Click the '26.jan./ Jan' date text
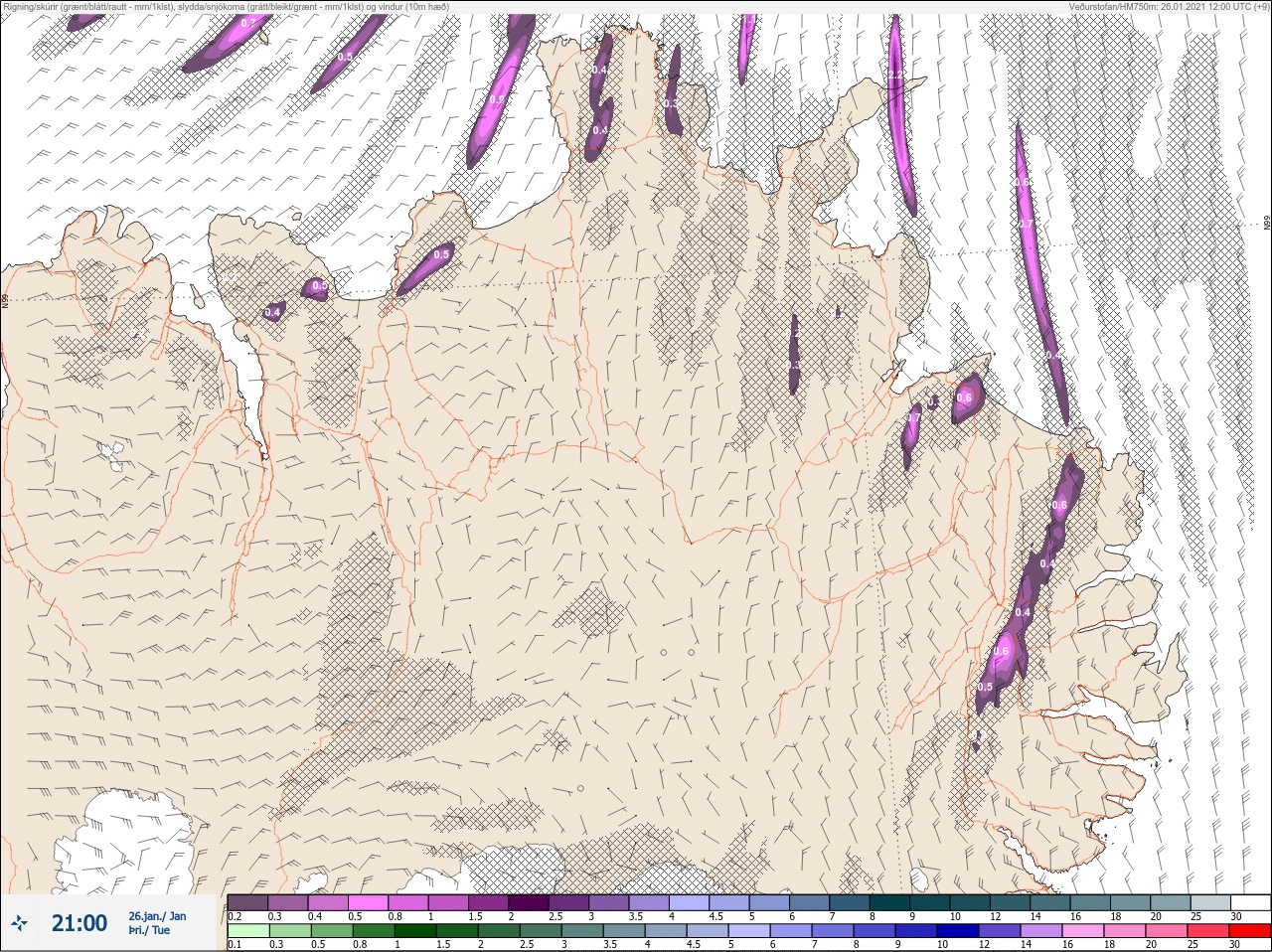The image size is (1272, 952). click(157, 916)
